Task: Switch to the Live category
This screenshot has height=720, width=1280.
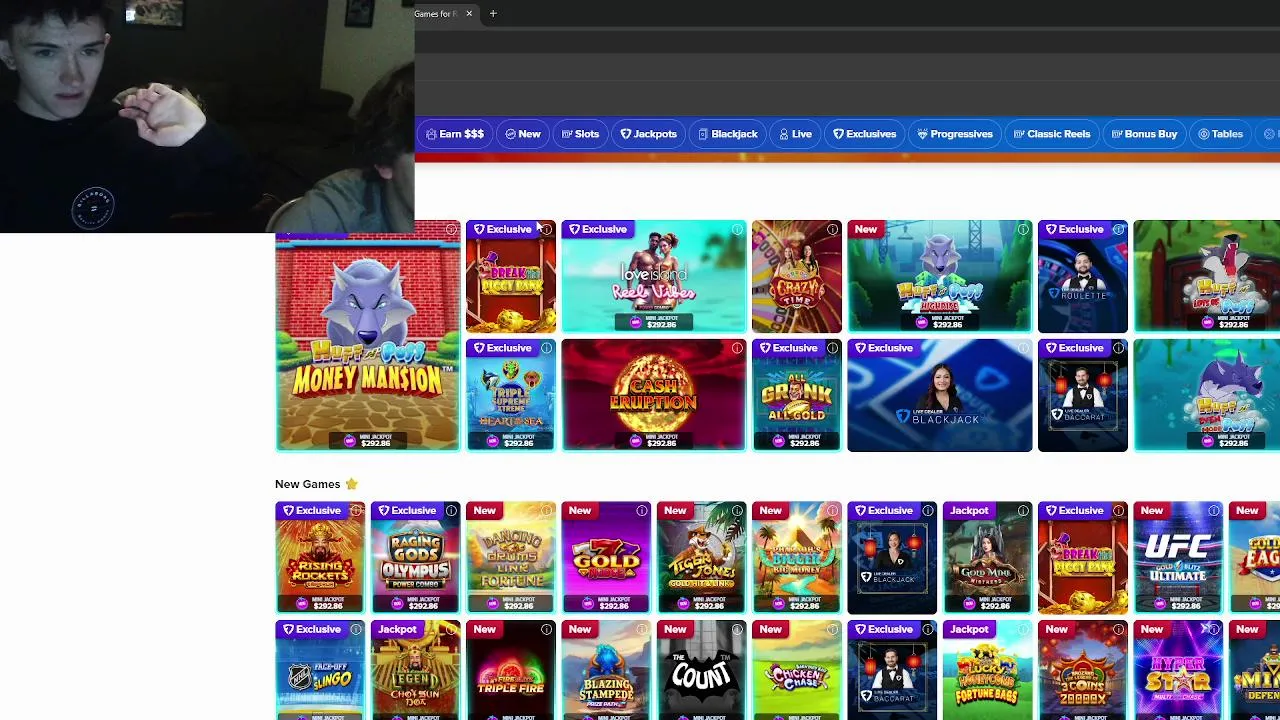Action: tap(796, 134)
